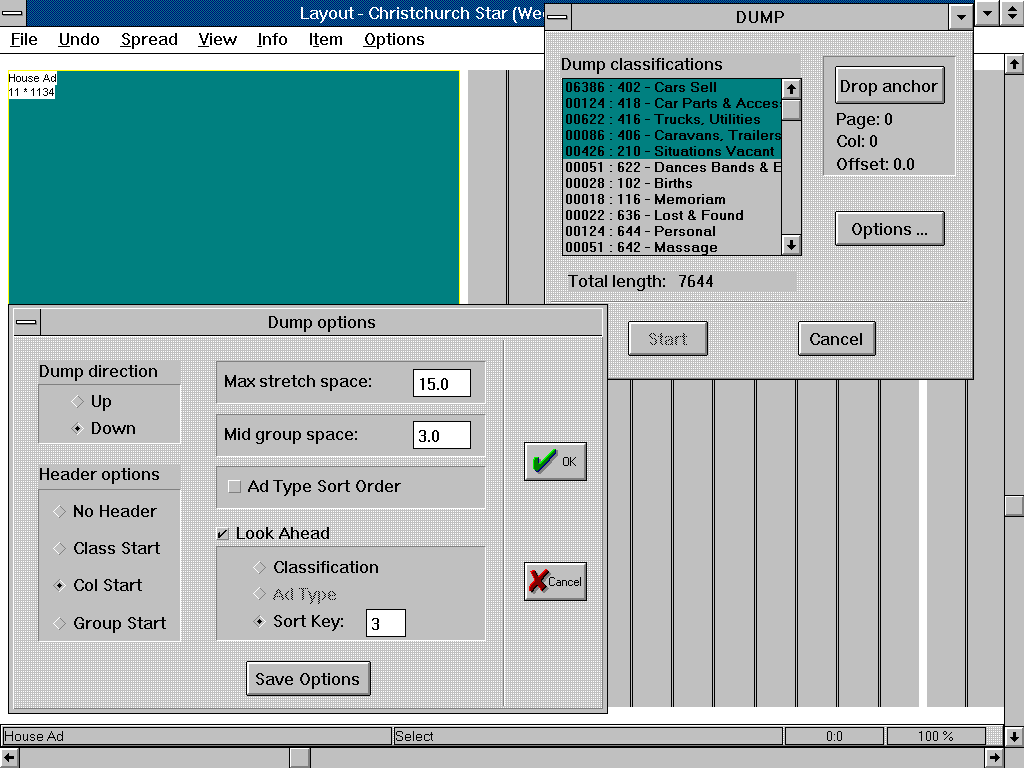The height and width of the screenshot is (768, 1024).
Task: Open the Dump options control menu box
Action: pos(27,322)
